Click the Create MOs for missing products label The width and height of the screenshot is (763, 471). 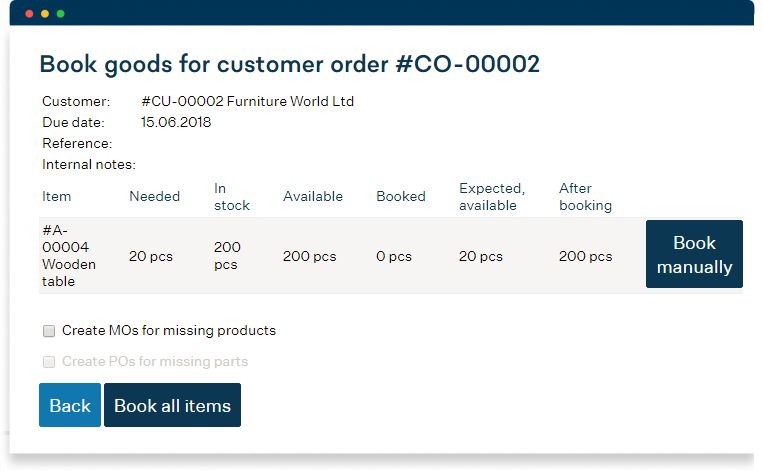point(168,331)
